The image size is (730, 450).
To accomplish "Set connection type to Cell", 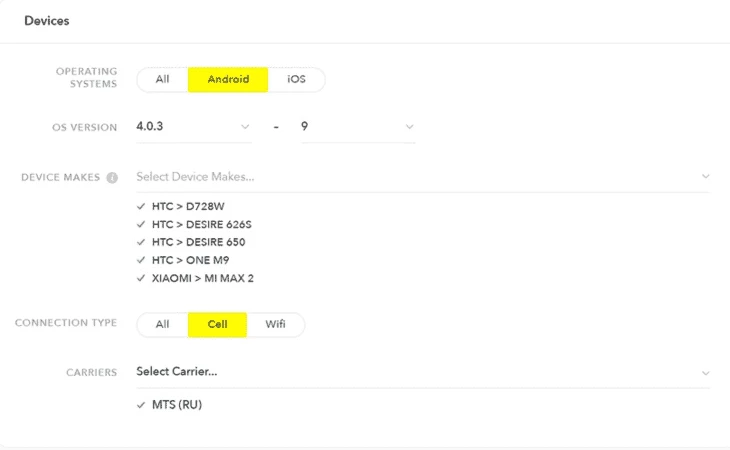I will 217,324.
